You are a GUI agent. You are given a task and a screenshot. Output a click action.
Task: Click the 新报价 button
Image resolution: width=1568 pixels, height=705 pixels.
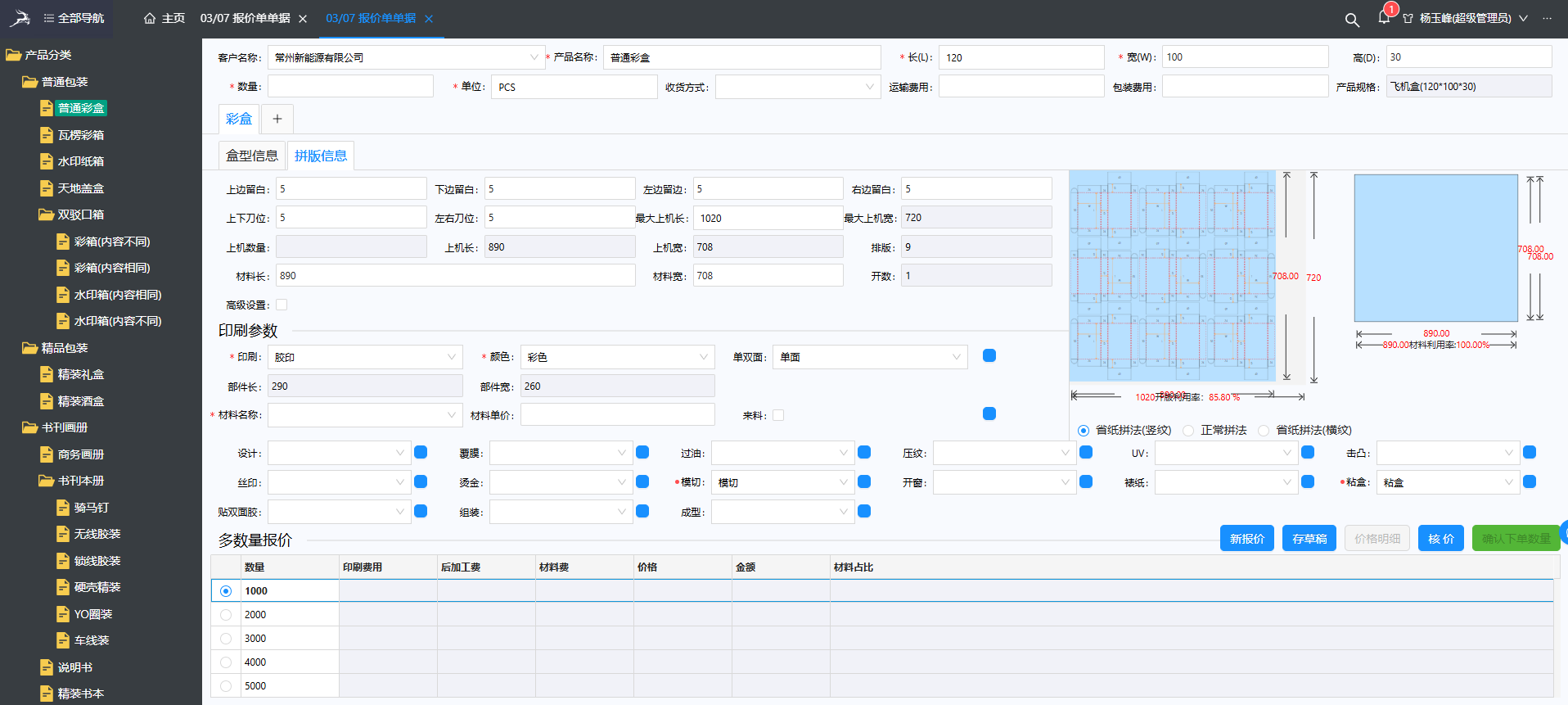pos(1246,538)
